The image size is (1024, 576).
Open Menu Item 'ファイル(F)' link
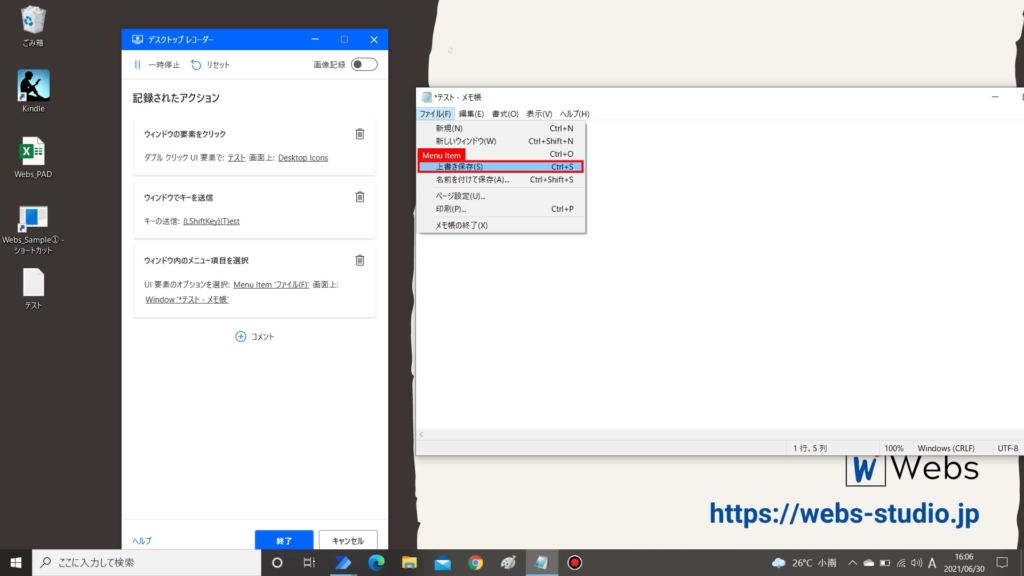tap(271, 284)
